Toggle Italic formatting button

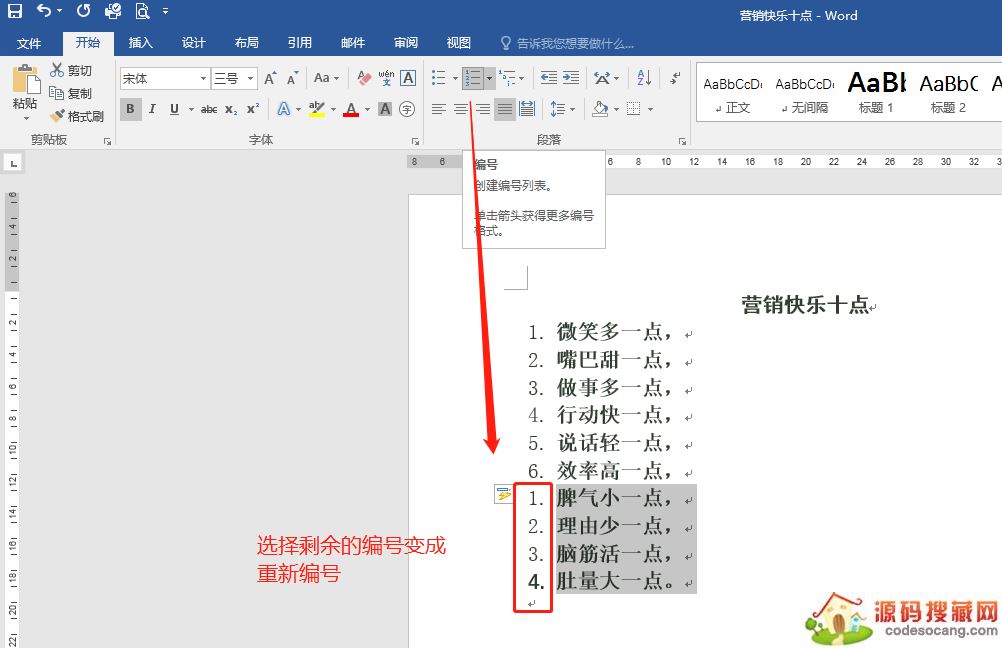pyautogui.click(x=152, y=109)
